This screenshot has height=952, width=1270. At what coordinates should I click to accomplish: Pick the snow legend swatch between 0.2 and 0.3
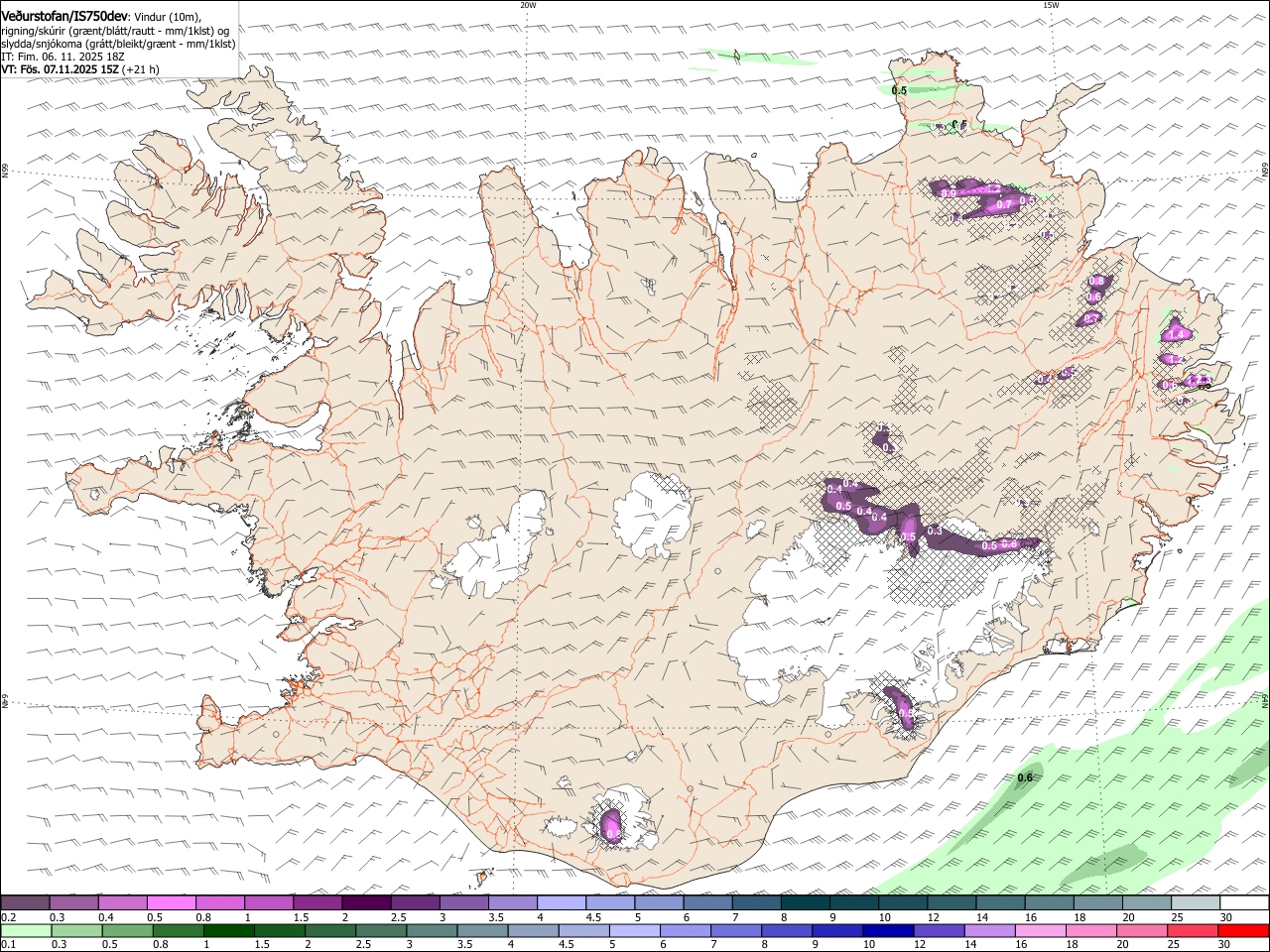point(25,902)
